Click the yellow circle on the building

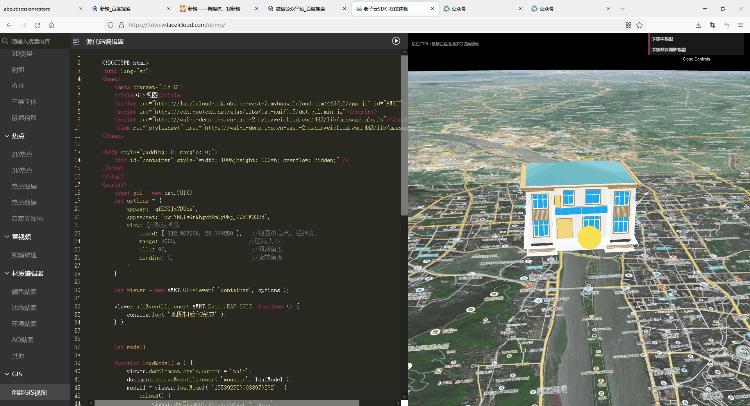click(x=589, y=238)
